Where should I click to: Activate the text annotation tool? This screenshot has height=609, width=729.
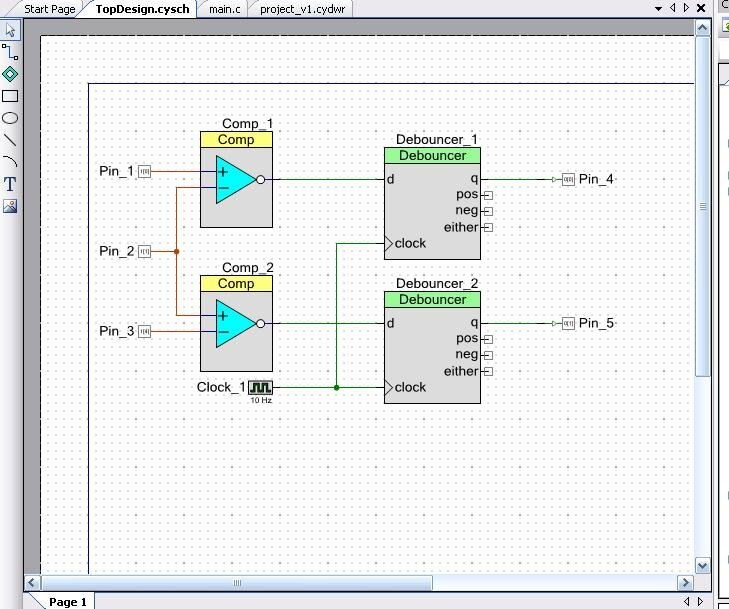(x=10, y=184)
